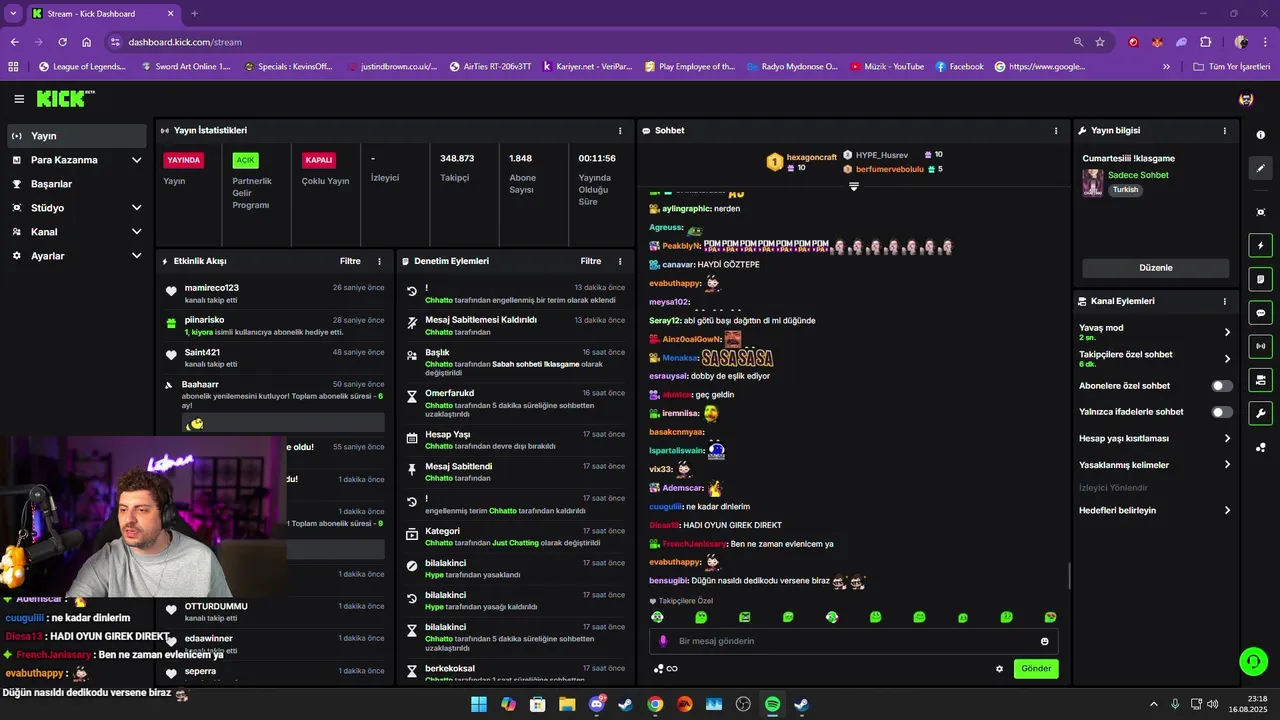The image size is (1280, 720).
Task: Click the stream category thumbnail in Yayın bilgisi
Action: click(x=1093, y=183)
